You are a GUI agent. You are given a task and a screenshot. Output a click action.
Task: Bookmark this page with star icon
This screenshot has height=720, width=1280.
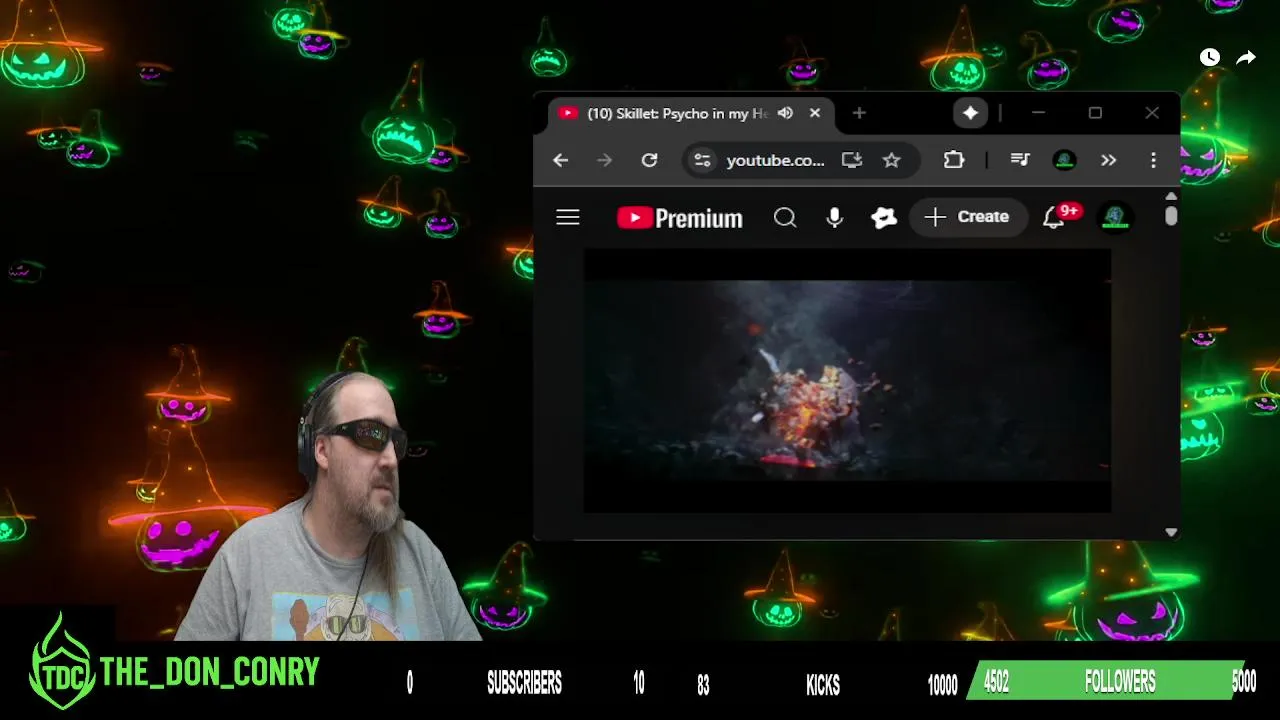(x=892, y=160)
